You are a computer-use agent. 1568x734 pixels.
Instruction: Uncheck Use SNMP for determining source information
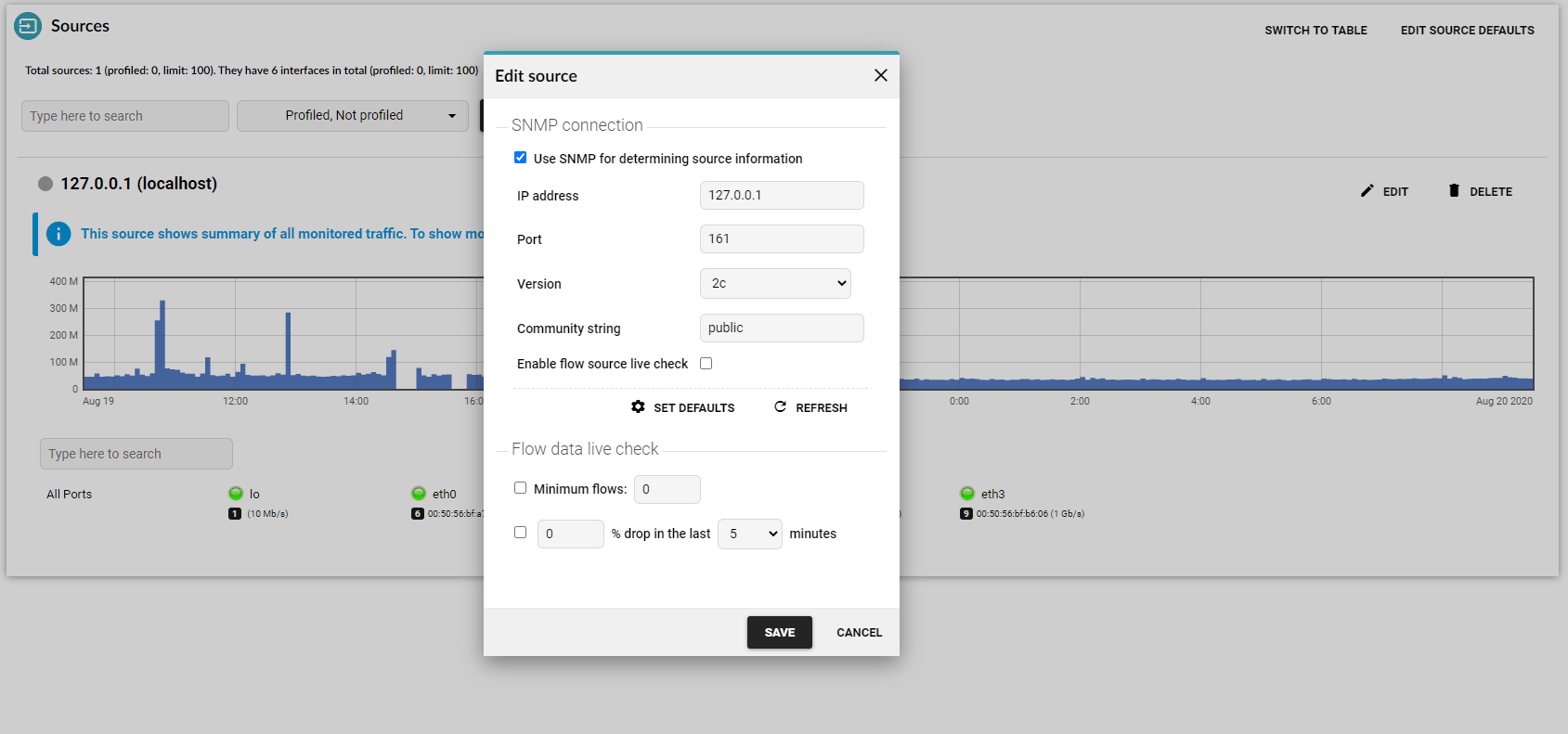click(x=521, y=158)
